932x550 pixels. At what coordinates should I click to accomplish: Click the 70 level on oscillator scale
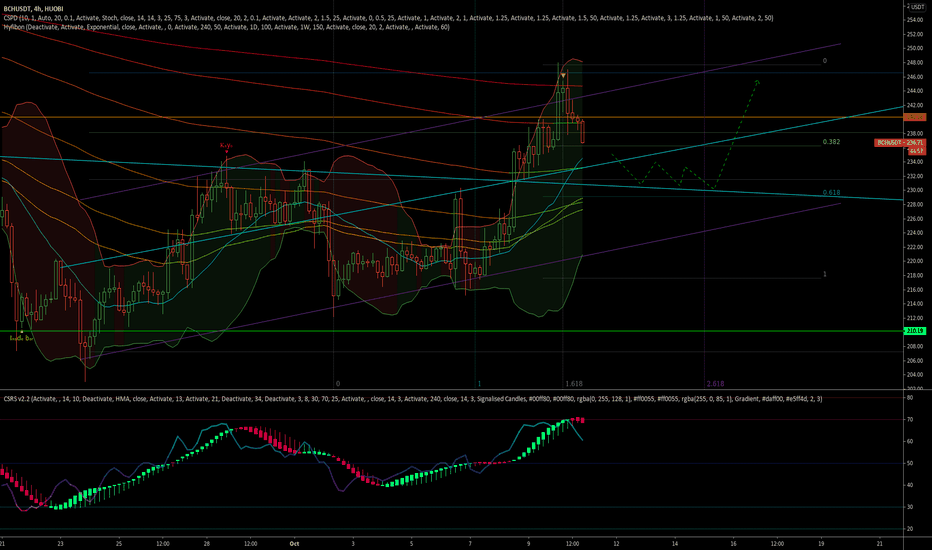(910, 419)
